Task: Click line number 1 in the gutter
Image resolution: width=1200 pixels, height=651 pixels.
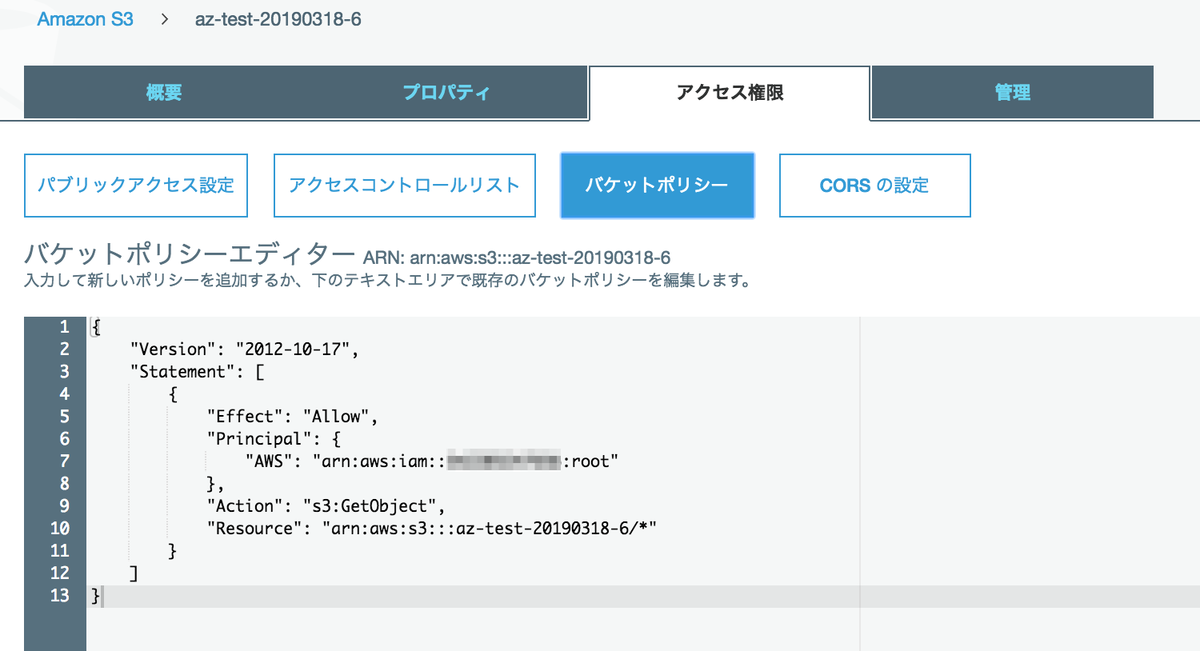Action: coord(64,327)
